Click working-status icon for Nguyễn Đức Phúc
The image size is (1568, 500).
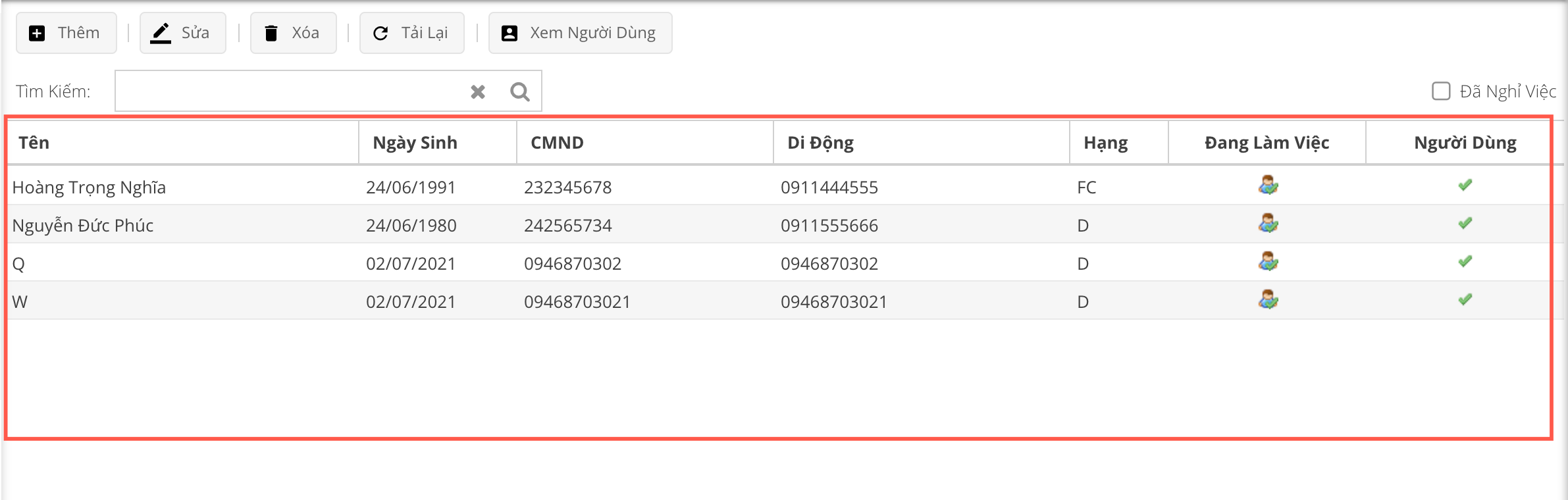pos(1268,224)
